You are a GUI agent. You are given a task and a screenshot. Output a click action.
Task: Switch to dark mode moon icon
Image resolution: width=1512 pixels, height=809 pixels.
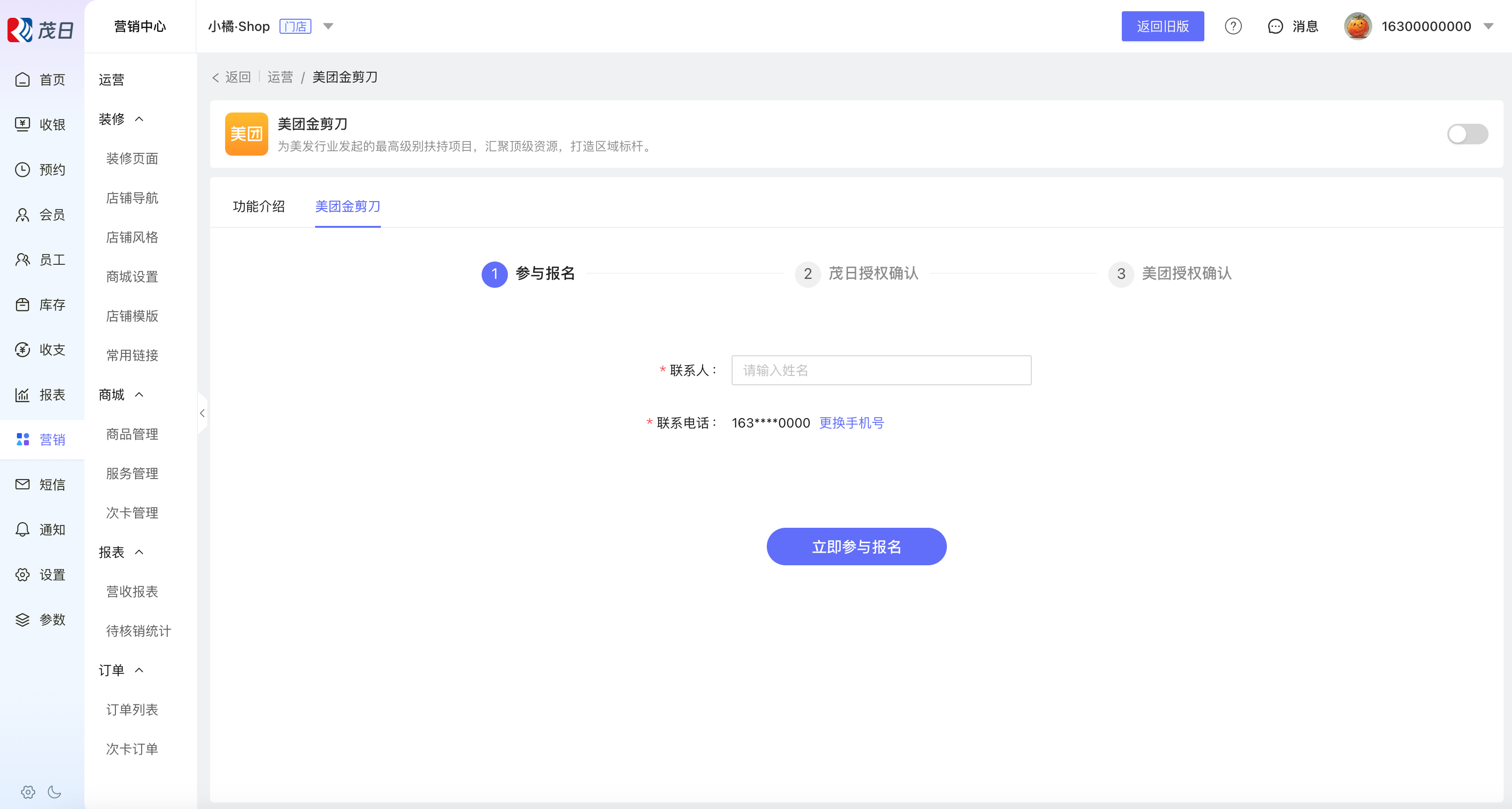pyautogui.click(x=54, y=792)
